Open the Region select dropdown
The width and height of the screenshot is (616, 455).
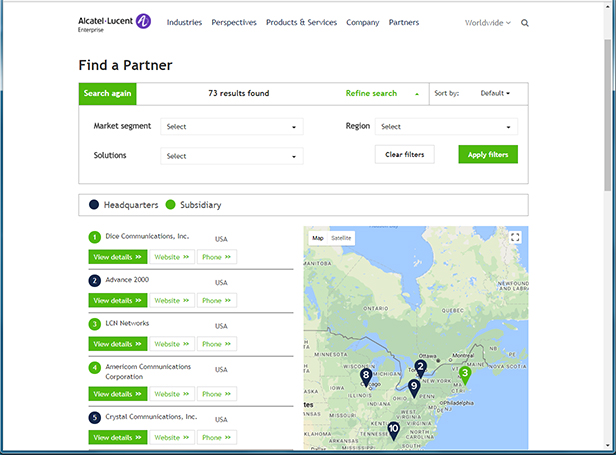[447, 127]
